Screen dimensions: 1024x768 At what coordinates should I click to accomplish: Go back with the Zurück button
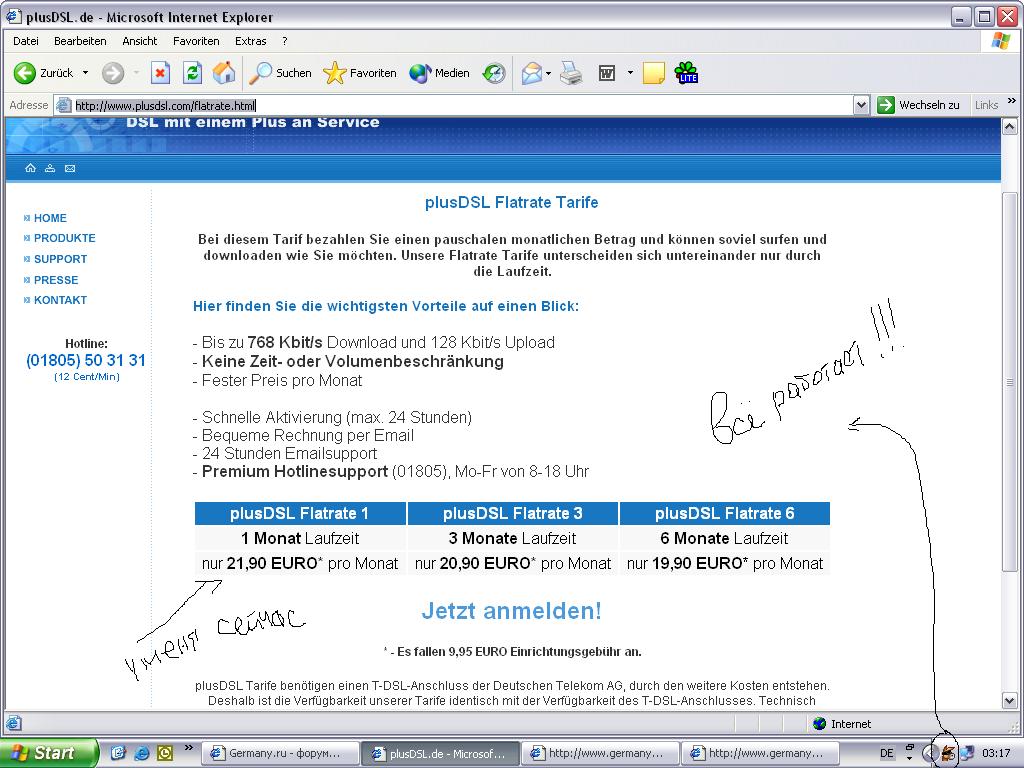coord(43,73)
